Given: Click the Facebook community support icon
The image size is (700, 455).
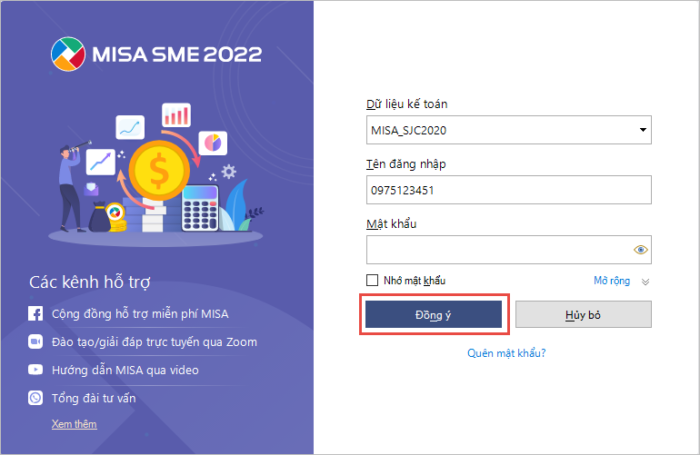Looking at the screenshot, I should click(34, 314).
